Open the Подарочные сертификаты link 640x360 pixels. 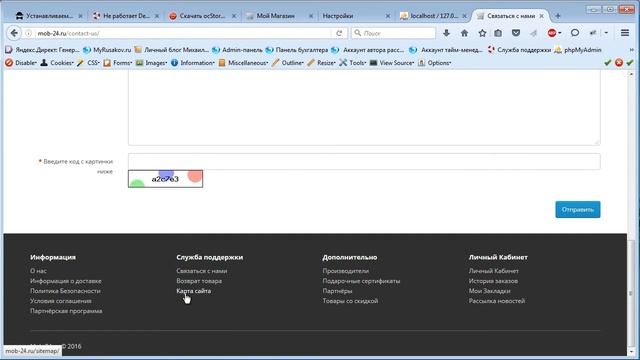click(361, 281)
